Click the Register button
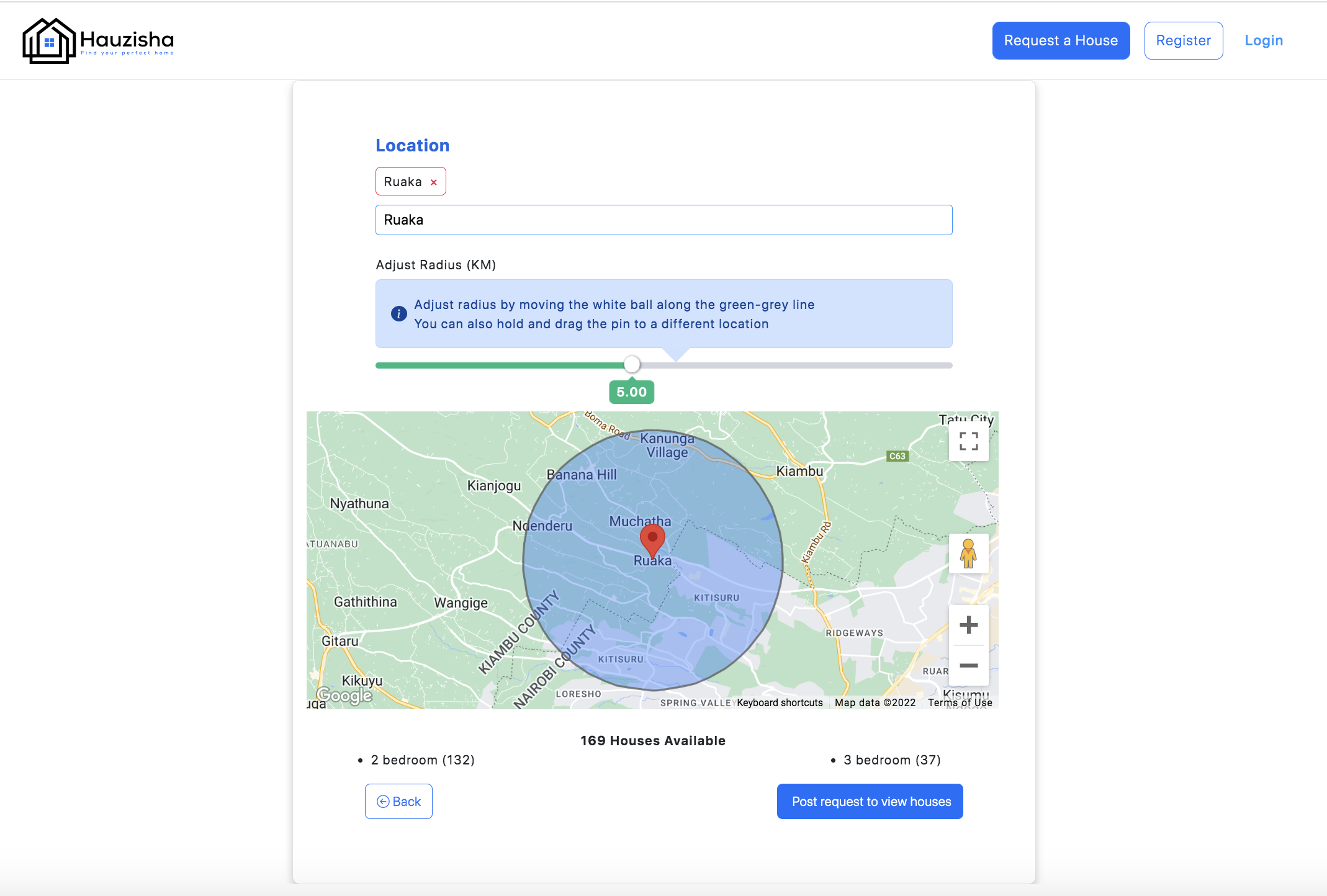This screenshot has height=896, width=1327. 1183,40
